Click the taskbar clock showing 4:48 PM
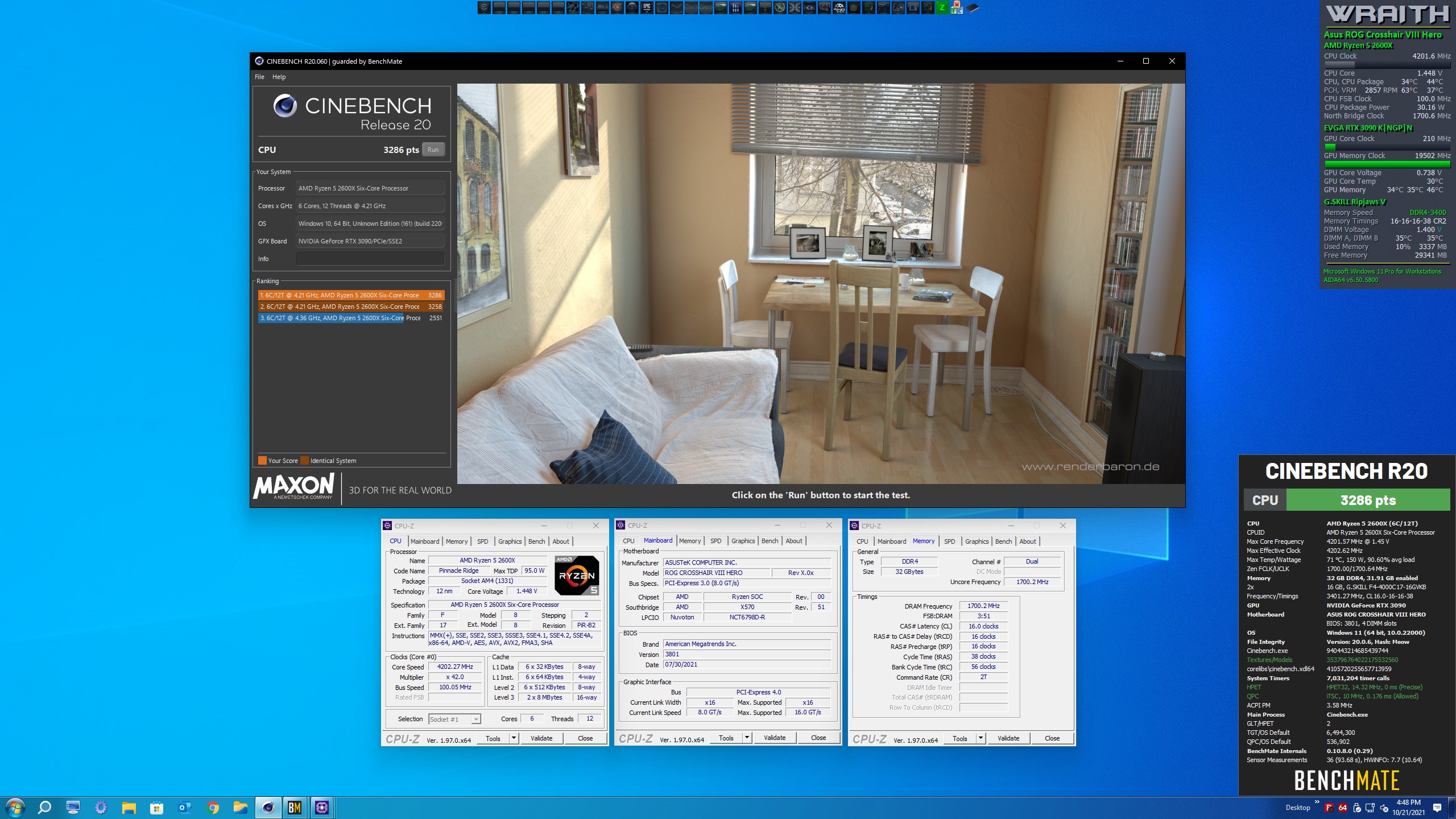 pos(1408,808)
